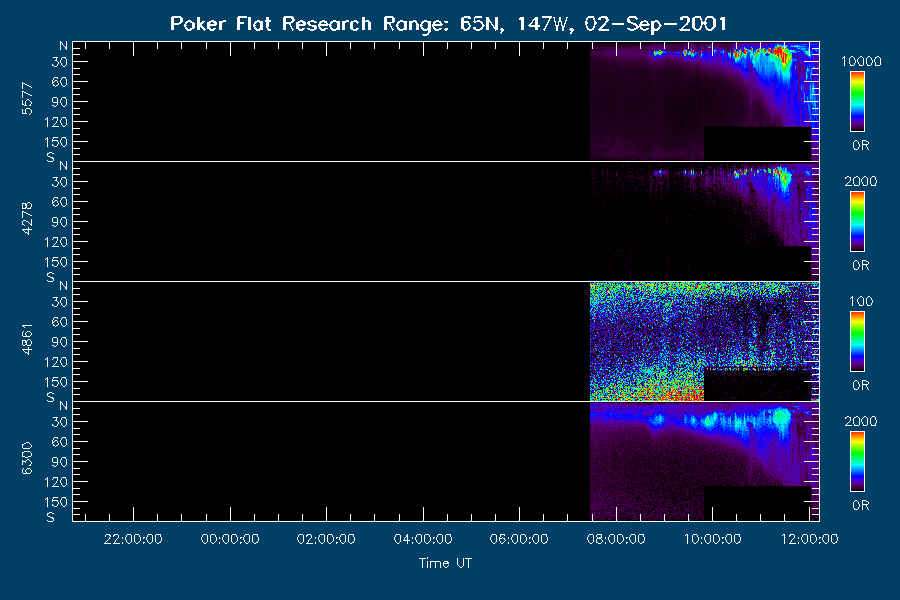Click the '100' colorbar maximum value
Image resolution: width=900 pixels, height=600 pixels.
click(861, 301)
